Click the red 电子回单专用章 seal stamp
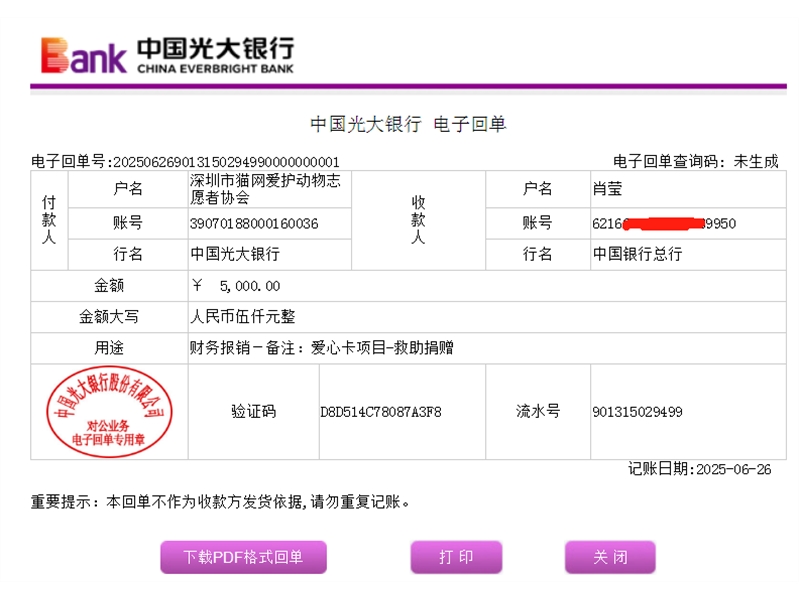This screenshot has height=600, width=800. click(109, 411)
